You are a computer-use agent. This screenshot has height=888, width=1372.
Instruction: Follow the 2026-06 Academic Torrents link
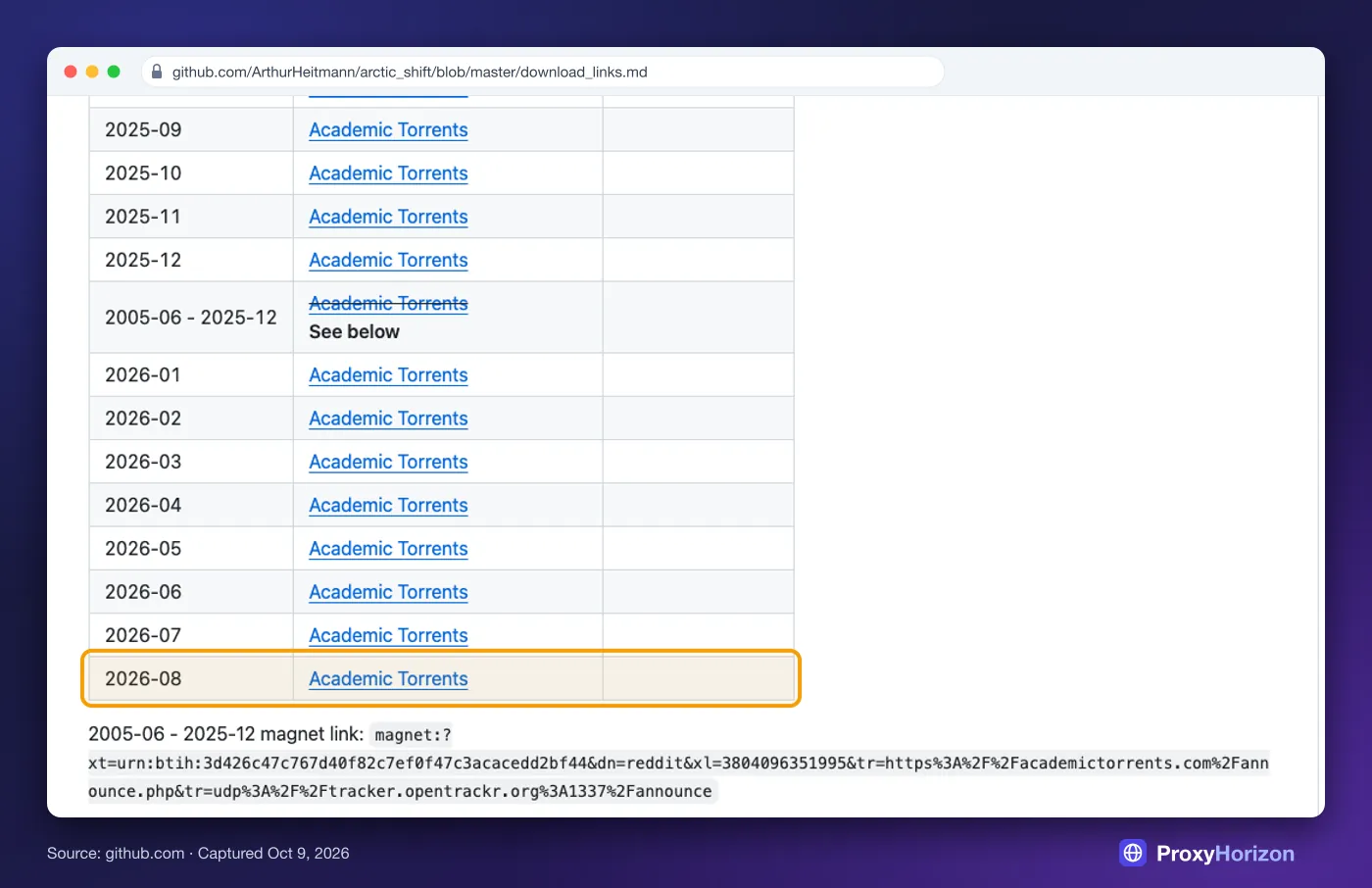388,592
